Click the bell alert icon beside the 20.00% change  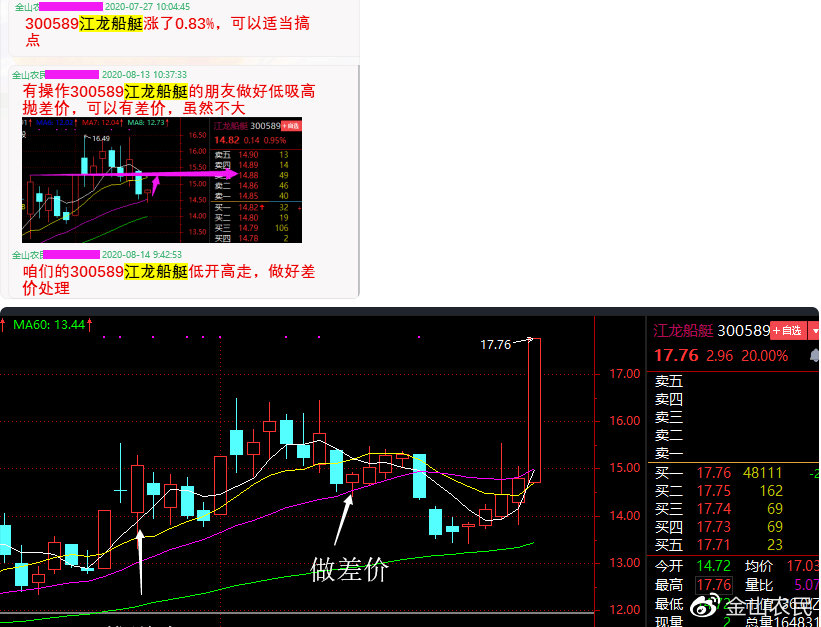point(814,356)
